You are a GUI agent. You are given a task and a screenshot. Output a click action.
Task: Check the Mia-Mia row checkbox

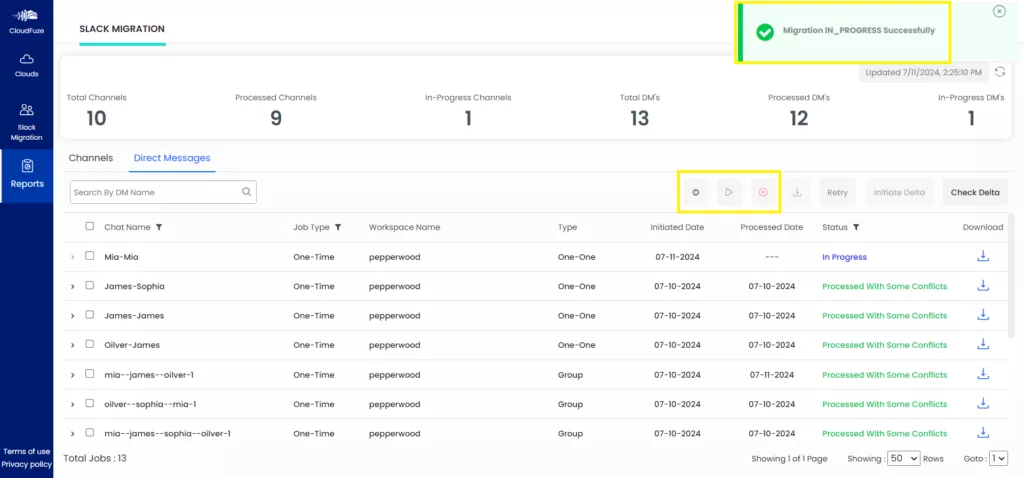pos(89,256)
